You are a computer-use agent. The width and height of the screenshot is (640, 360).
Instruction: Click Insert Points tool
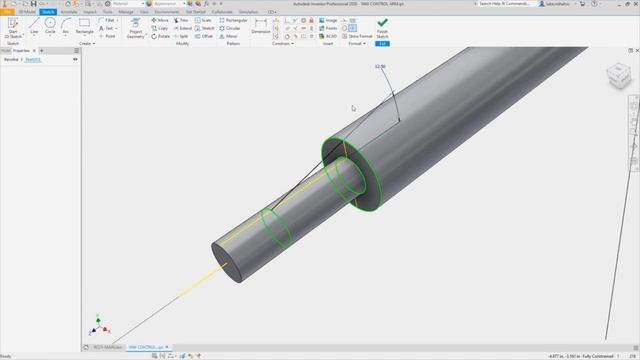click(x=328, y=28)
